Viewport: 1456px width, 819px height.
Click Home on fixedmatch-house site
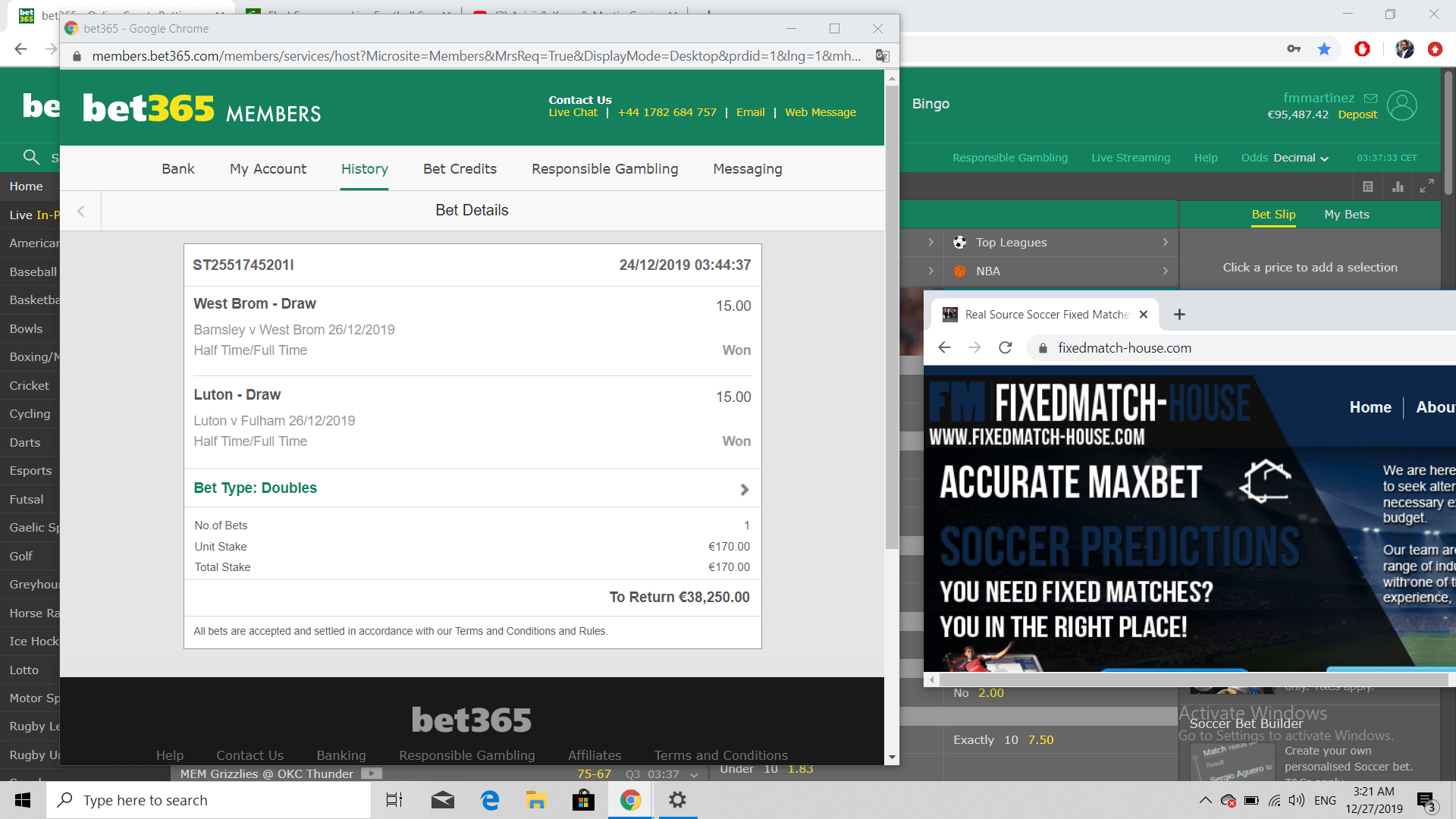coord(1370,407)
